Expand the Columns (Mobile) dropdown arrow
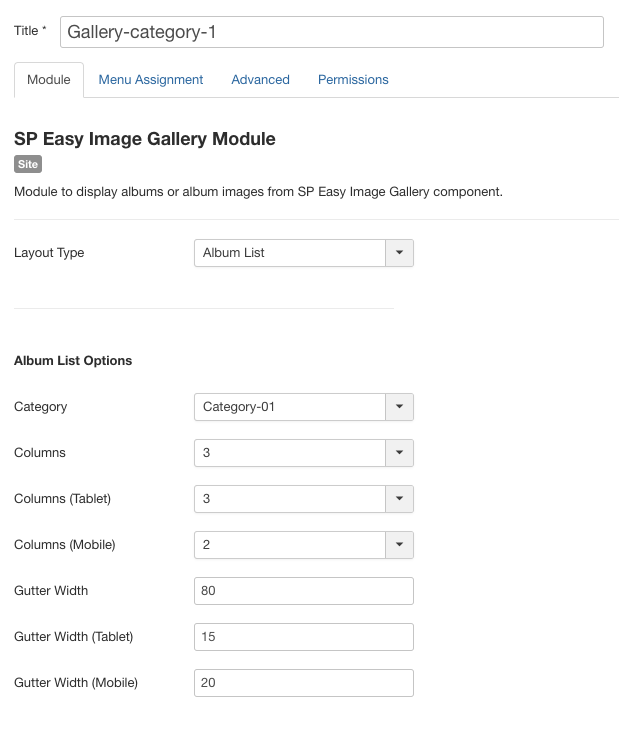619x730 pixels. (x=399, y=545)
